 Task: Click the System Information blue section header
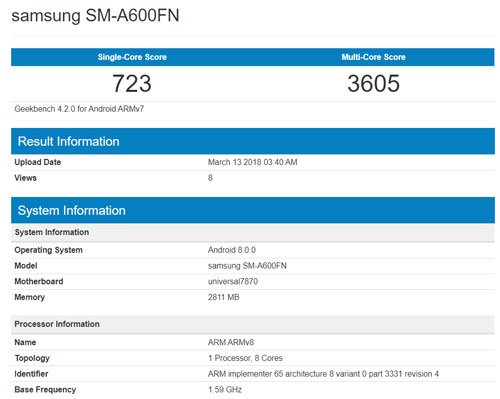(253, 210)
